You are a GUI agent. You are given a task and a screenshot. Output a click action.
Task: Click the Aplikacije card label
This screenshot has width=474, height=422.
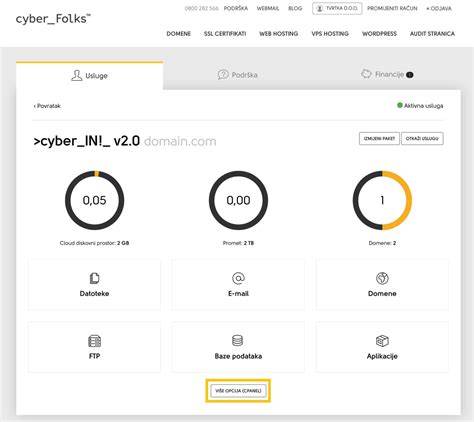pos(382,356)
